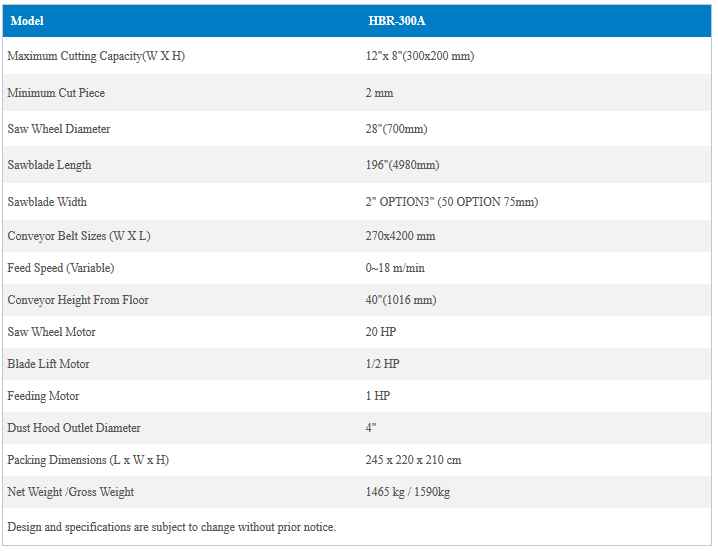Screen dimensions: 718x551
Task: Select the Minimum Cut Piece label
Action: [56, 93]
